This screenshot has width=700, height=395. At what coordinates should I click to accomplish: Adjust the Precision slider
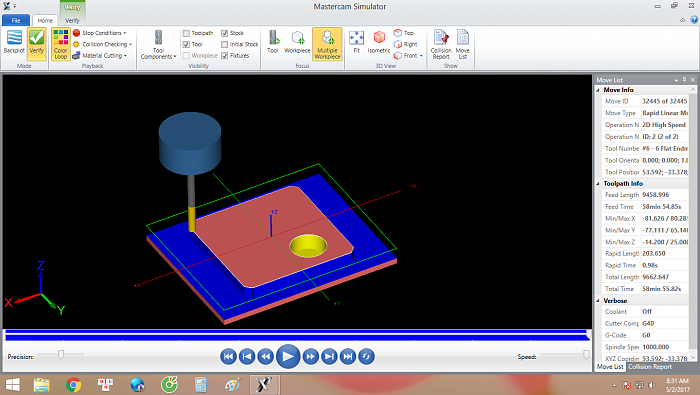coord(61,354)
